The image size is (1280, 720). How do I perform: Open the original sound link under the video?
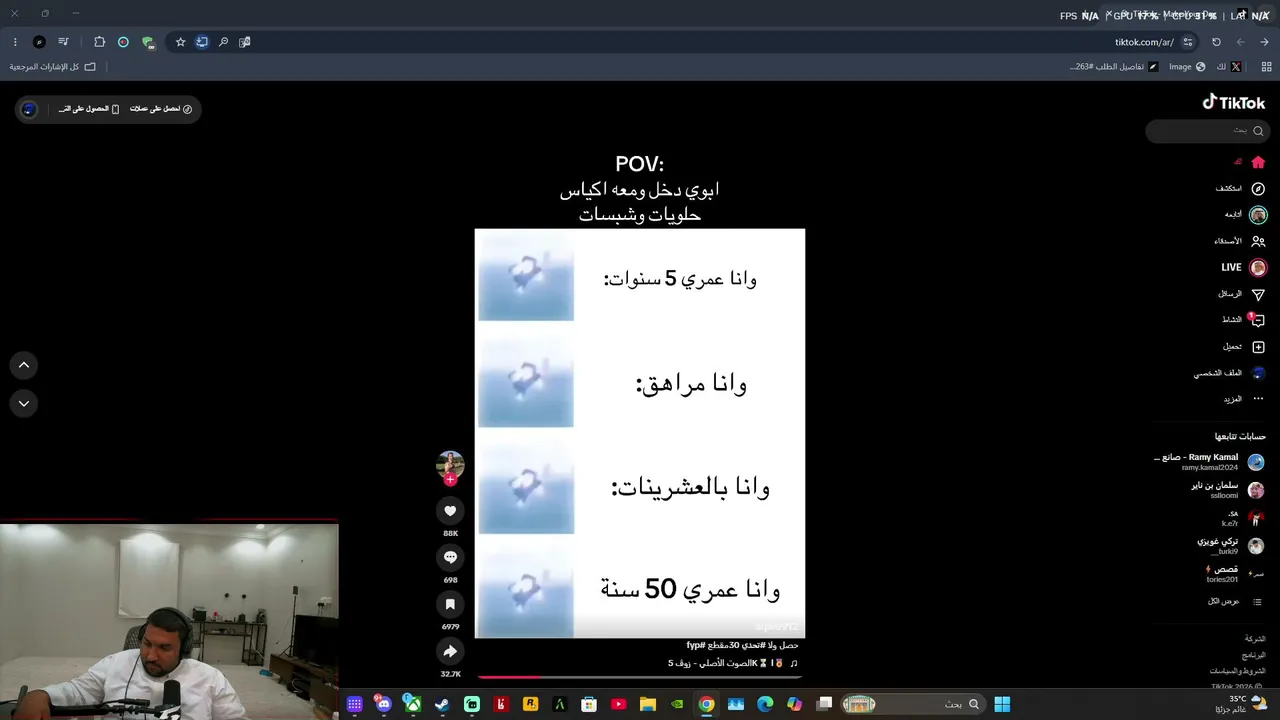pos(733,663)
